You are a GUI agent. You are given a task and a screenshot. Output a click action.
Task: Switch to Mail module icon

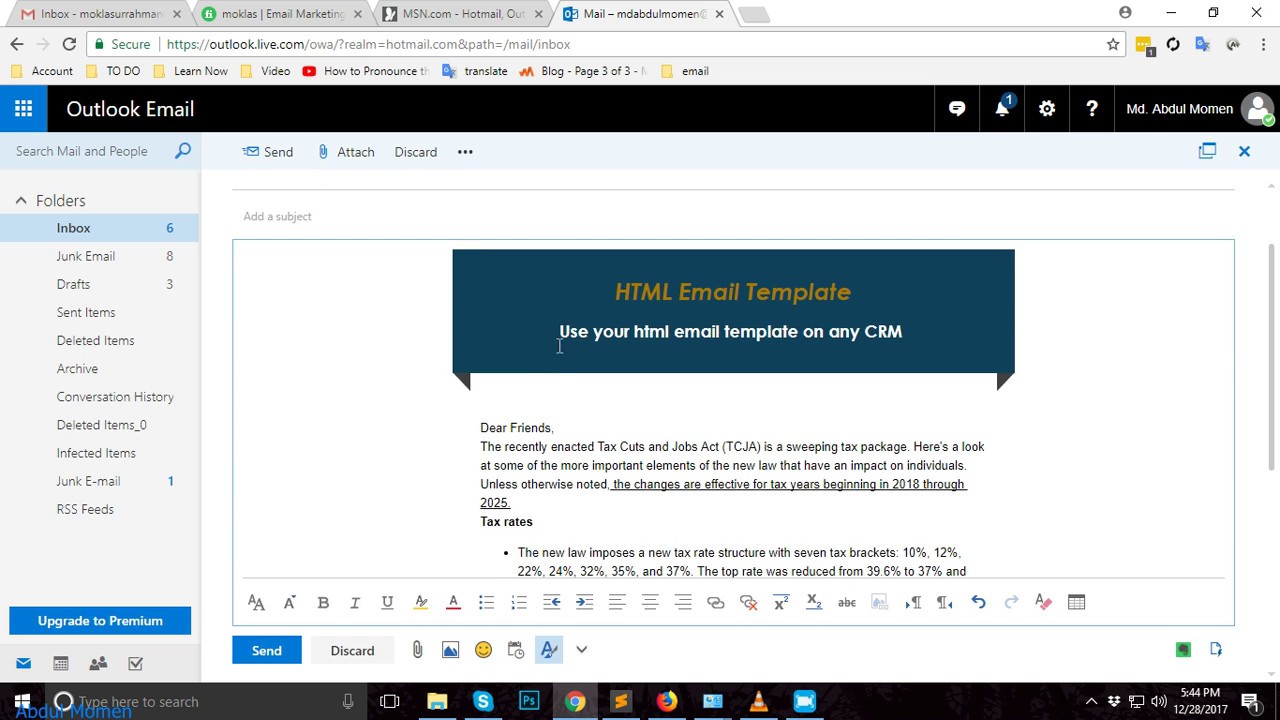click(x=23, y=663)
